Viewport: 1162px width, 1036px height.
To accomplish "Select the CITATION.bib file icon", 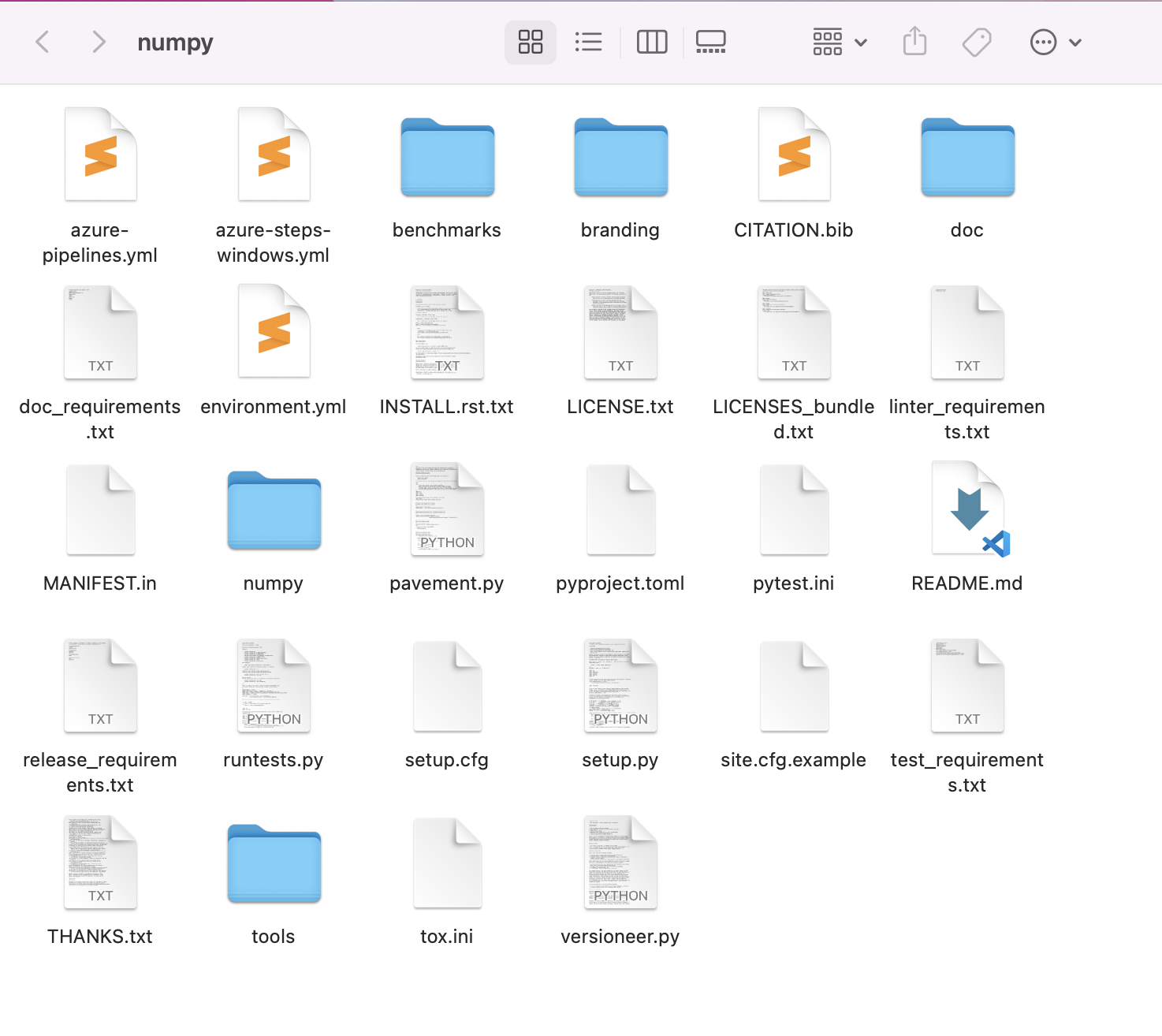I will [794, 154].
